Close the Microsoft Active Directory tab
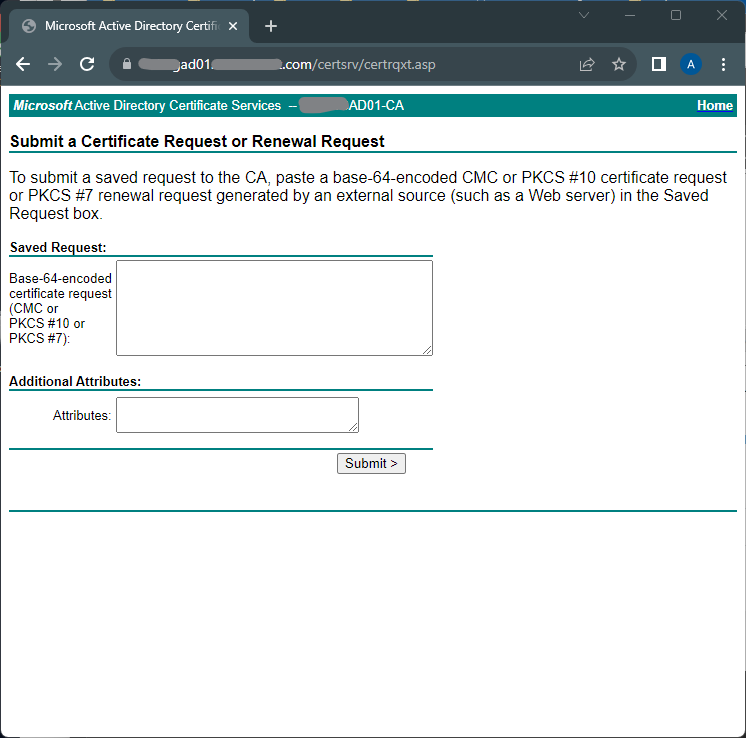 (x=233, y=26)
